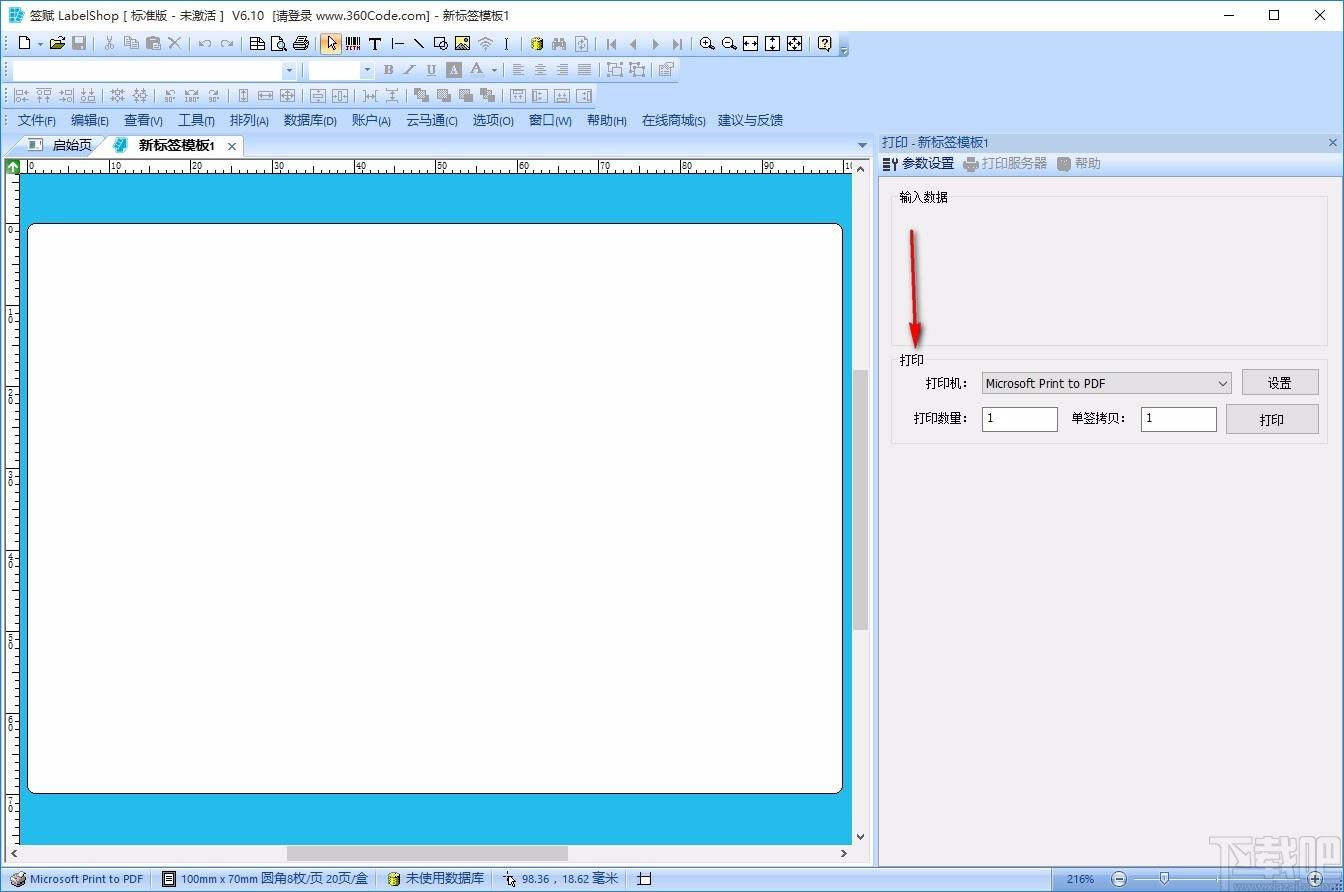The width and height of the screenshot is (1344, 892).
Task: Open the font size dropdown
Action: click(x=367, y=70)
